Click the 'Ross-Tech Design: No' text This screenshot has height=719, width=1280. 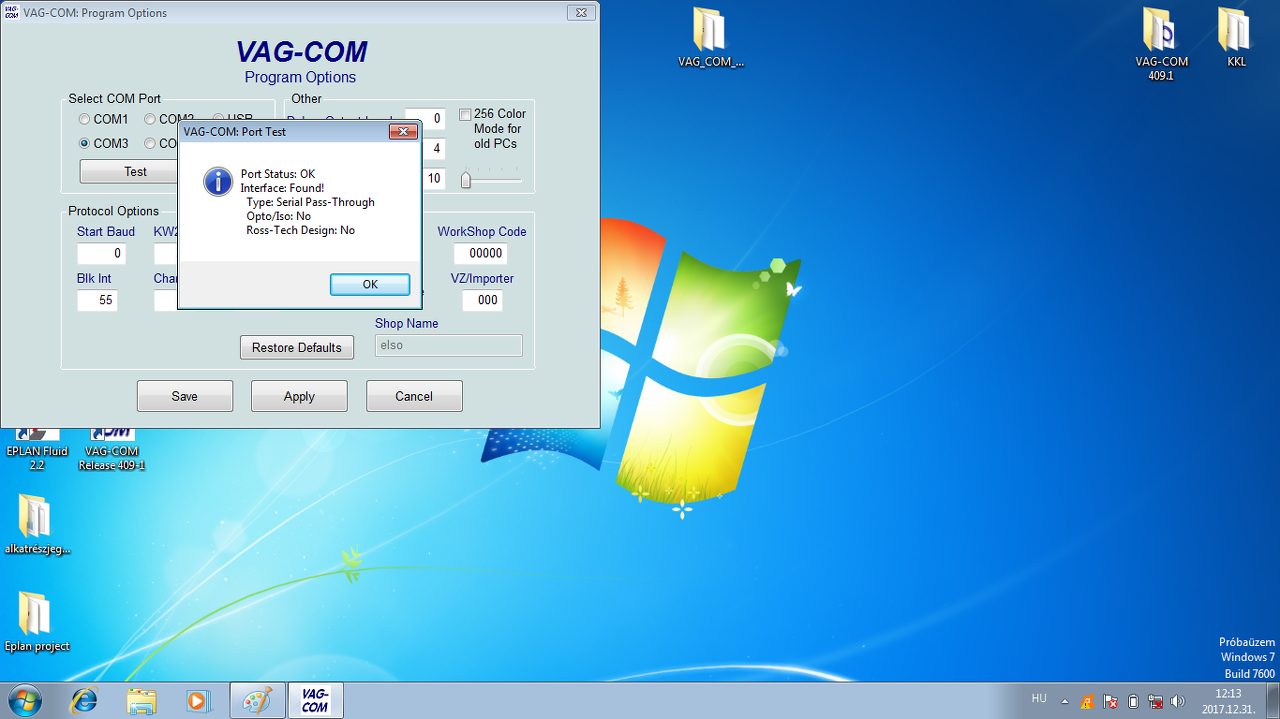click(x=300, y=230)
